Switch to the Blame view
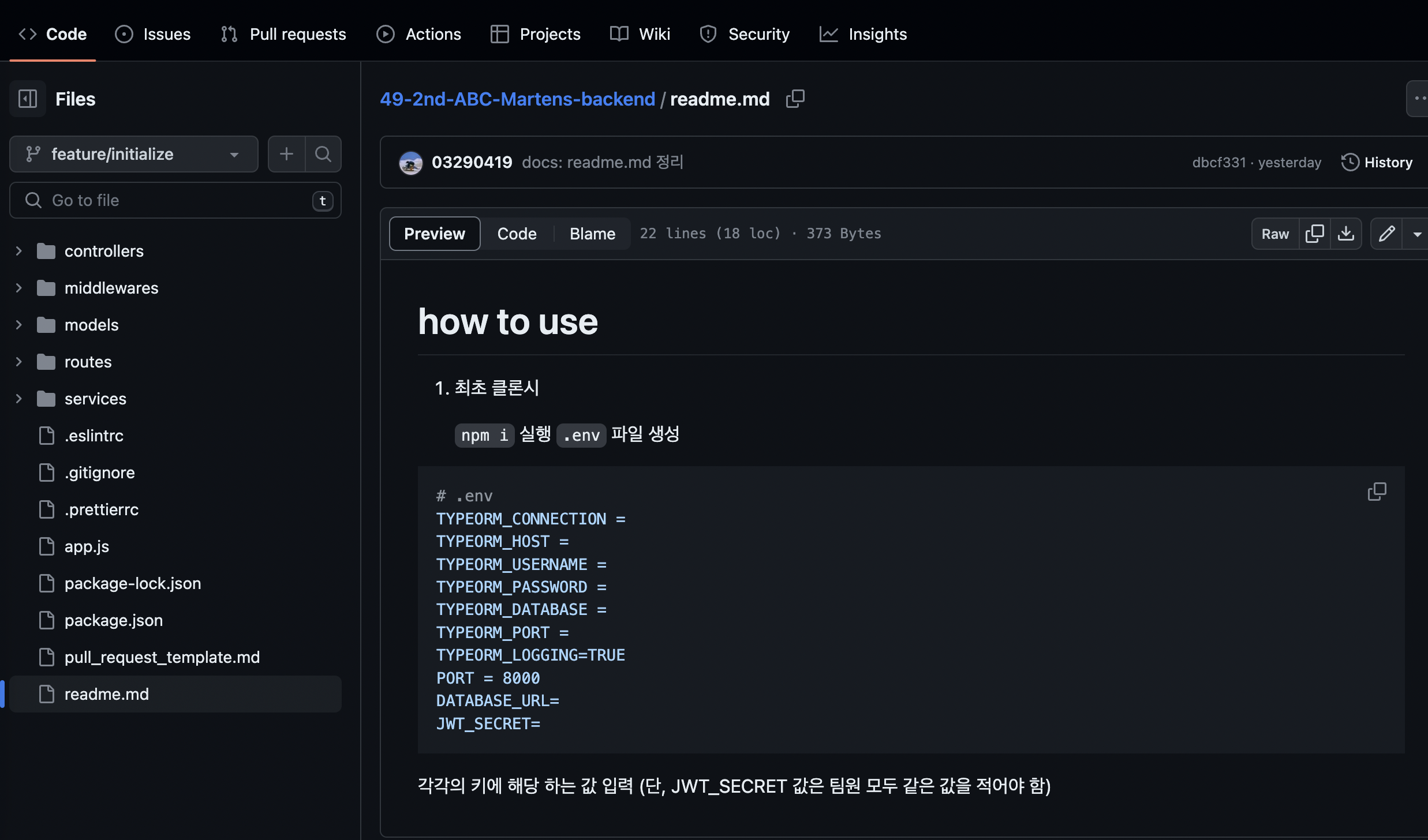Screen dimensions: 1428x840 (x=592, y=234)
